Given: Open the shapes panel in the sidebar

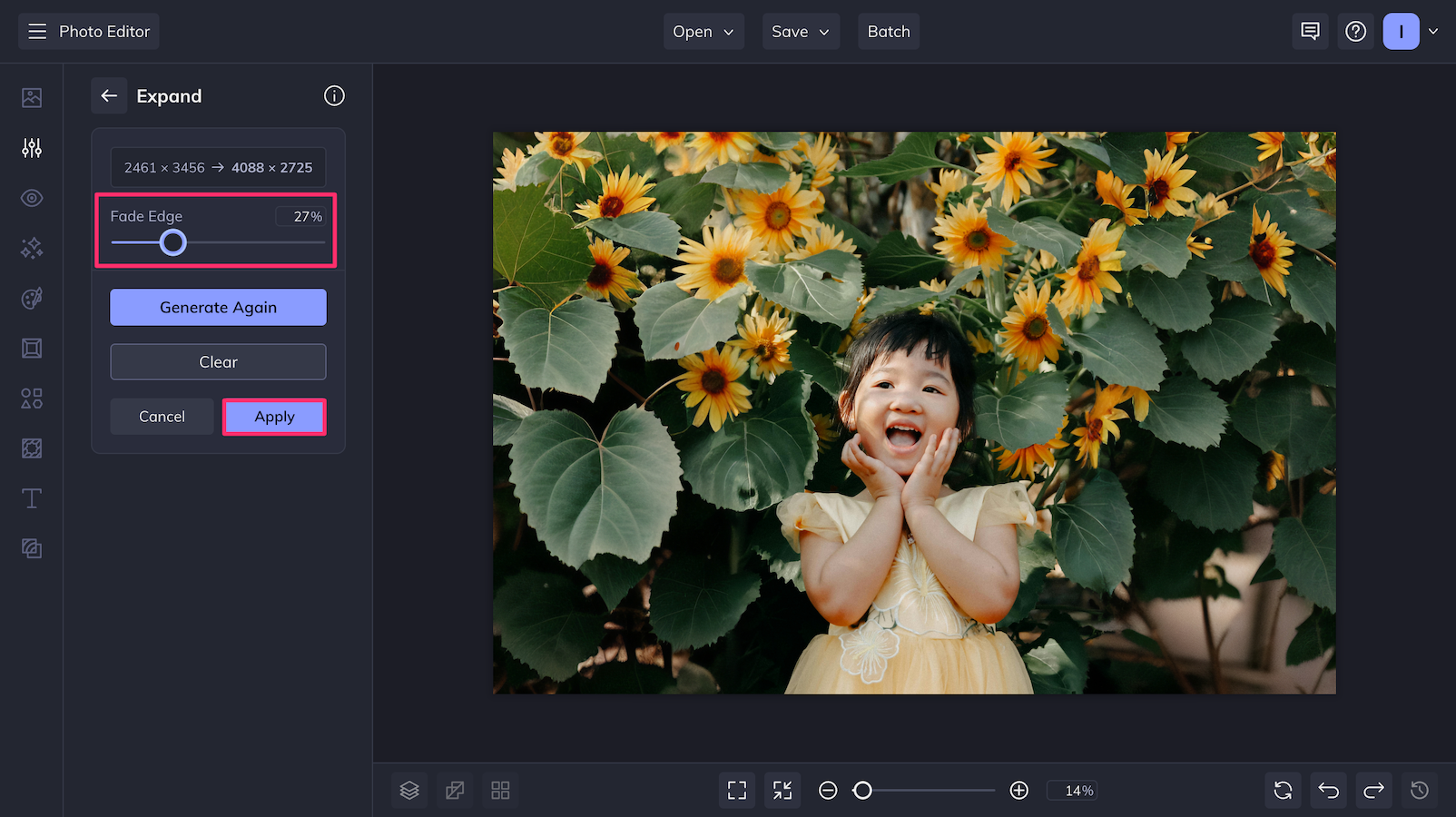Looking at the screenshot, I should coord(32,398).
